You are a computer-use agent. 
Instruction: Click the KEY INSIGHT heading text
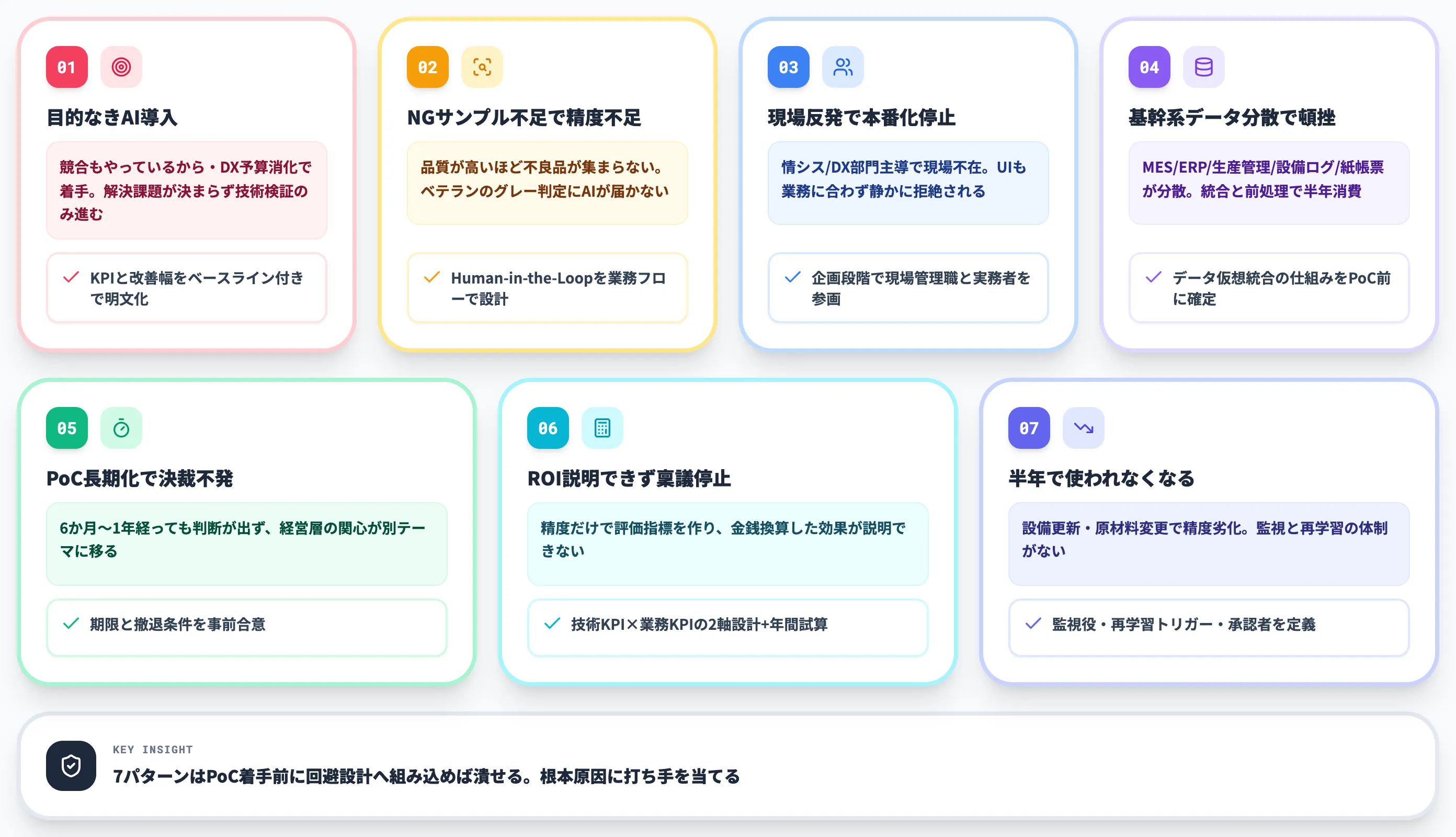[152, 749]
